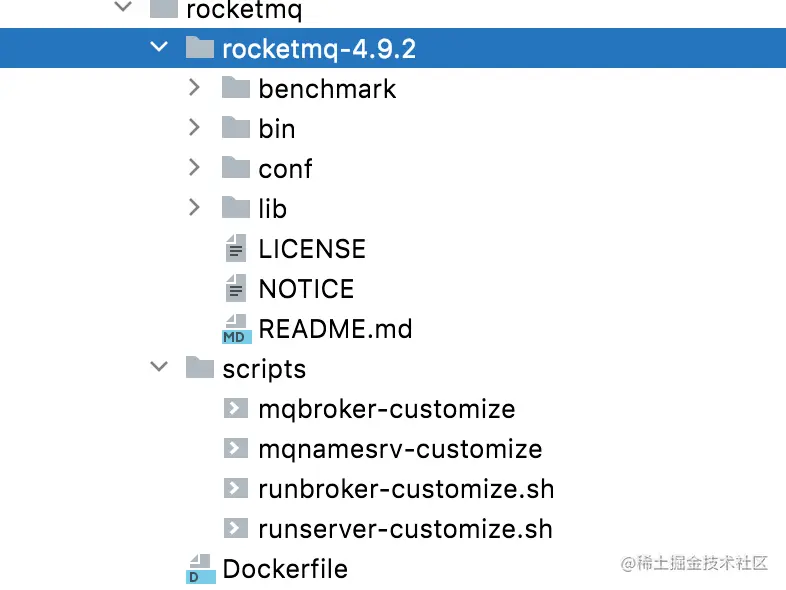The width and height of the screenshot is (786, 590).
Task: Collapse the rocketmq-4.9.2 folder chevron
Action: [x=159, y=47]
